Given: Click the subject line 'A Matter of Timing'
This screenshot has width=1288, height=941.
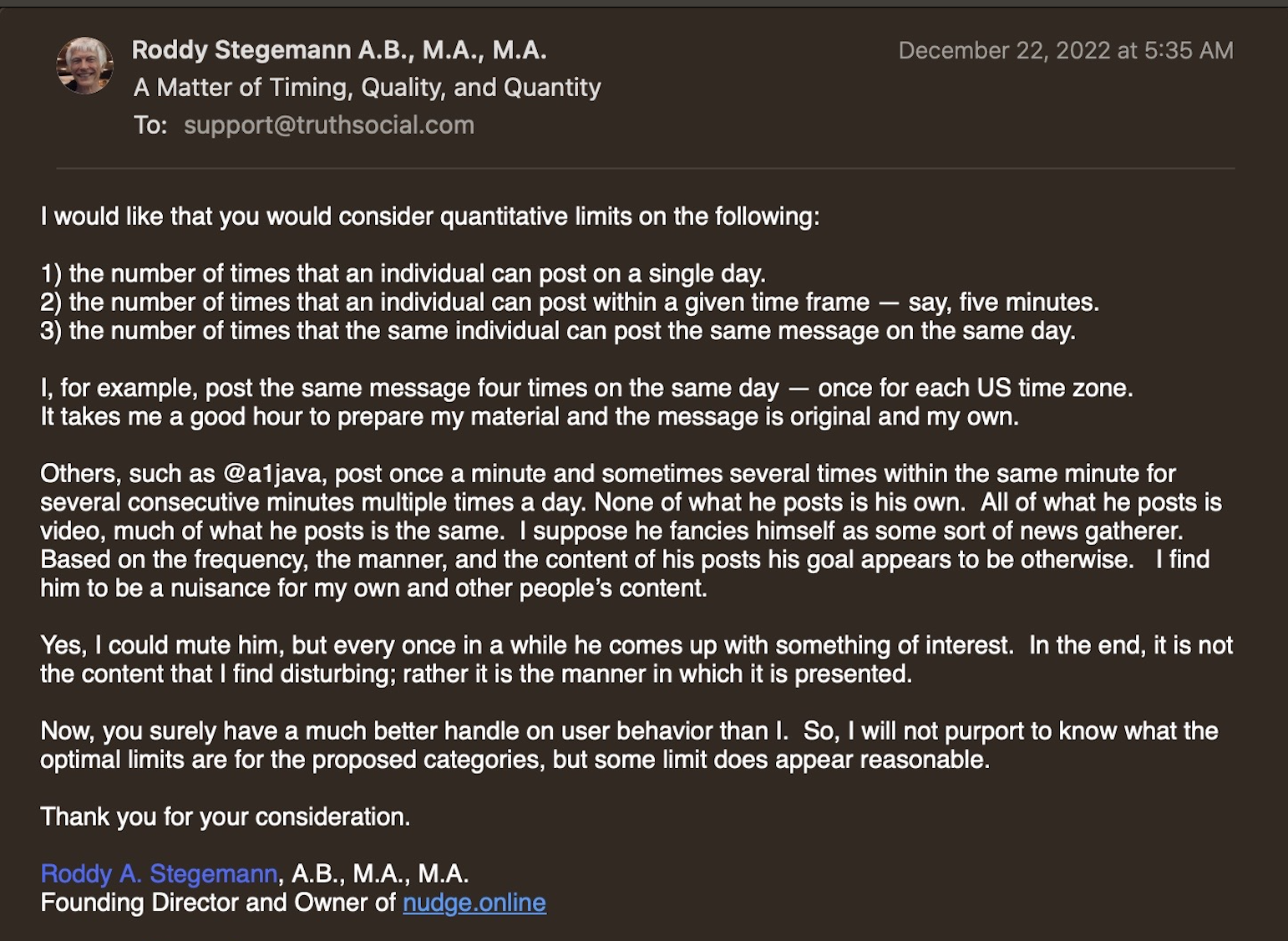Looking at the screenshot, I should (367, 88).
